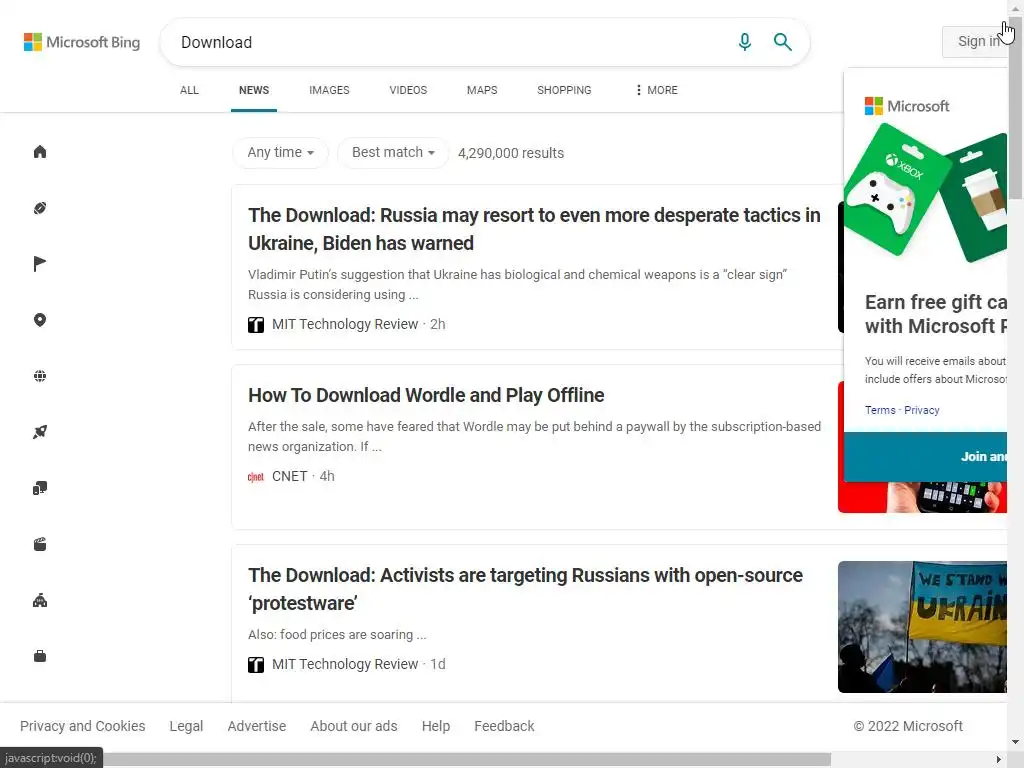Open the clapperboard entertainment category icon
This screenshot has height=768, width=1024.
(x=40, y=544)
